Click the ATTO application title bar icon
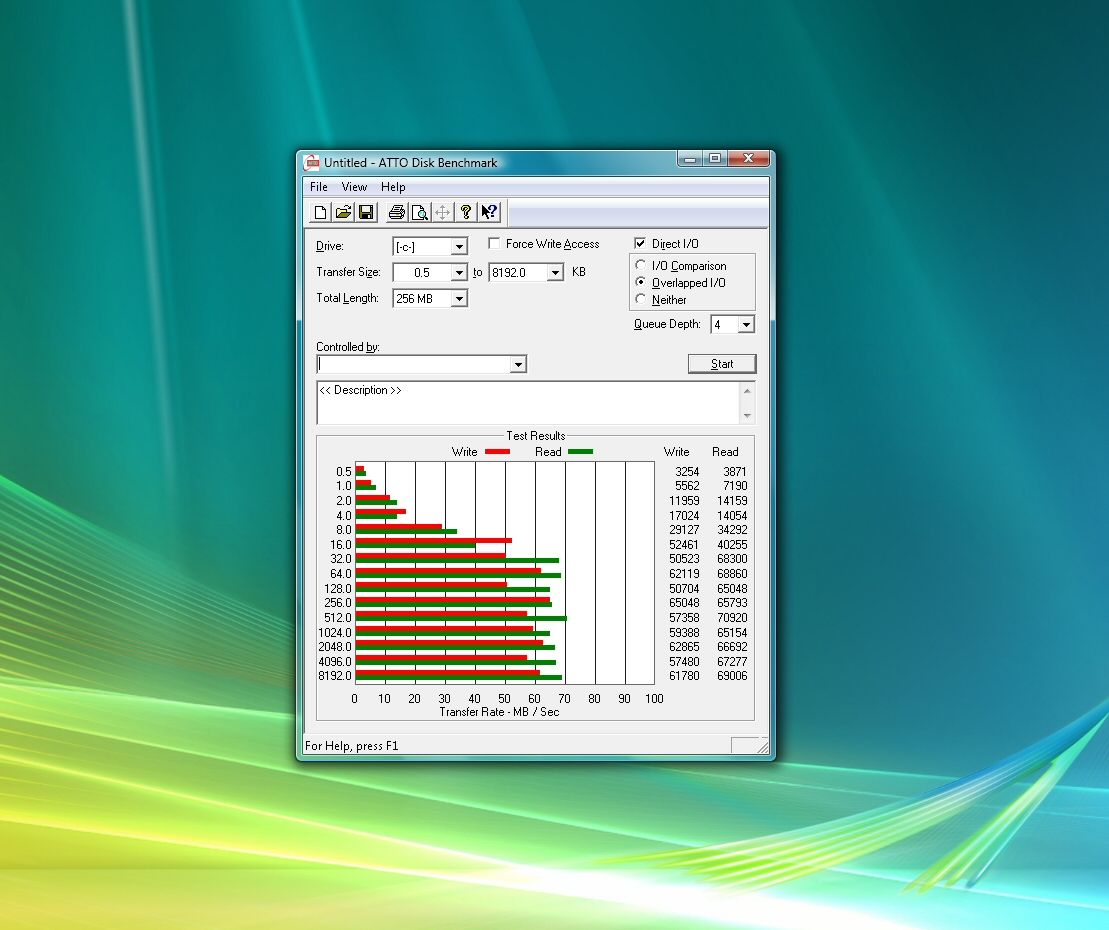1109x930 pixels. point(311,163)
